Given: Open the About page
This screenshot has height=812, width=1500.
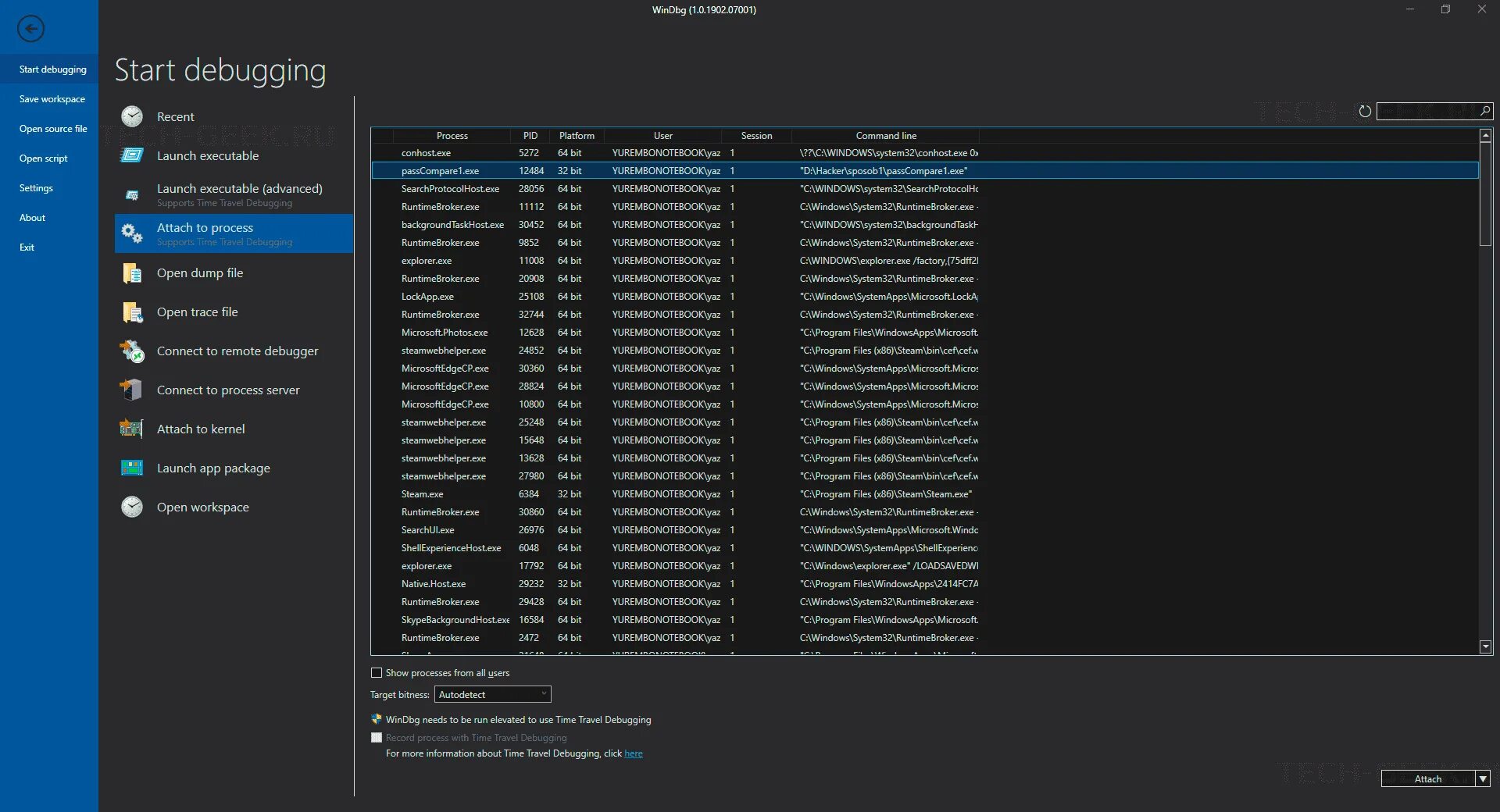Looking at the screenshot, I should point(32,218).
